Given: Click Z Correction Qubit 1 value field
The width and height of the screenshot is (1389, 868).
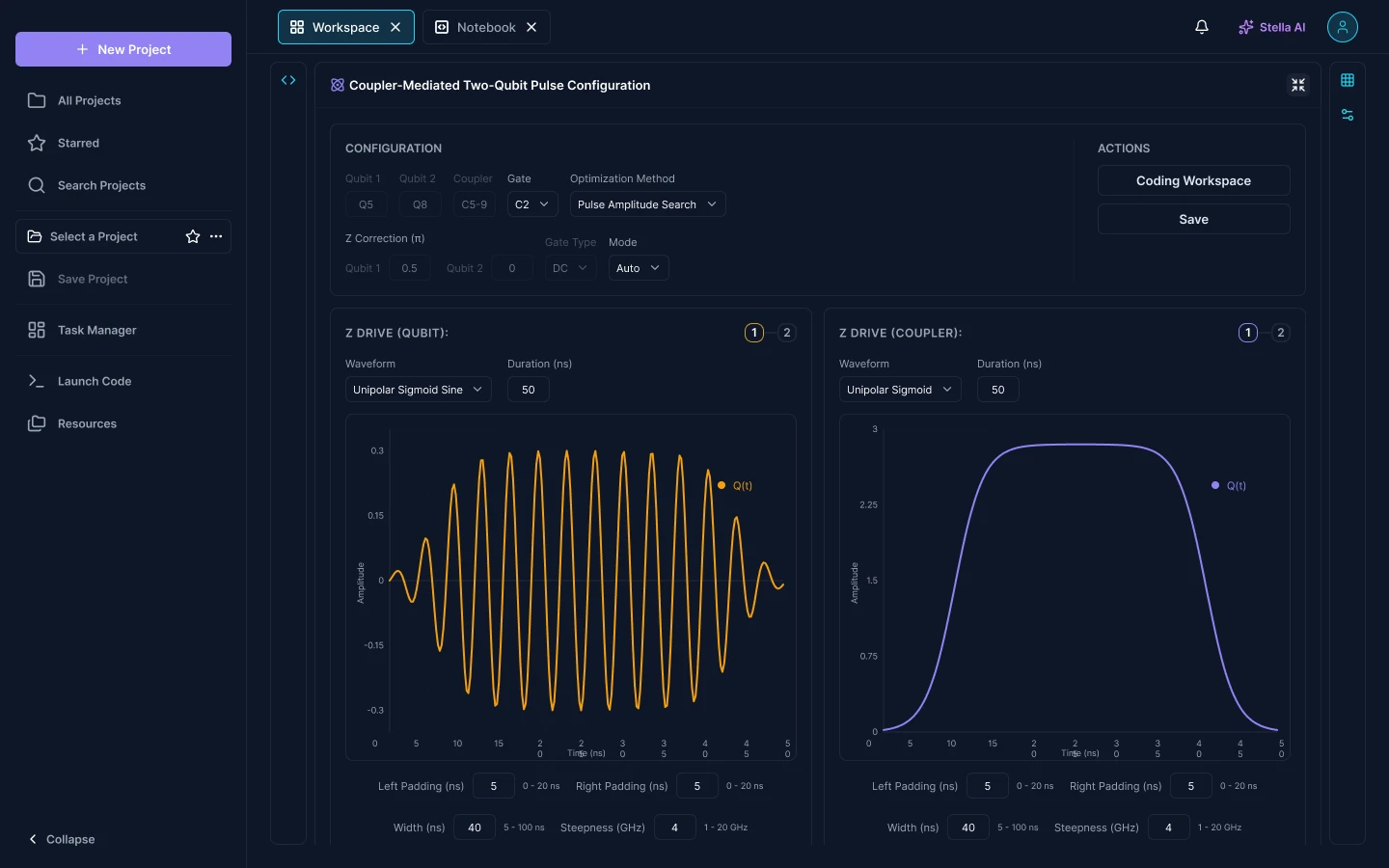Looking at the screenshot, I should (410, 268).
